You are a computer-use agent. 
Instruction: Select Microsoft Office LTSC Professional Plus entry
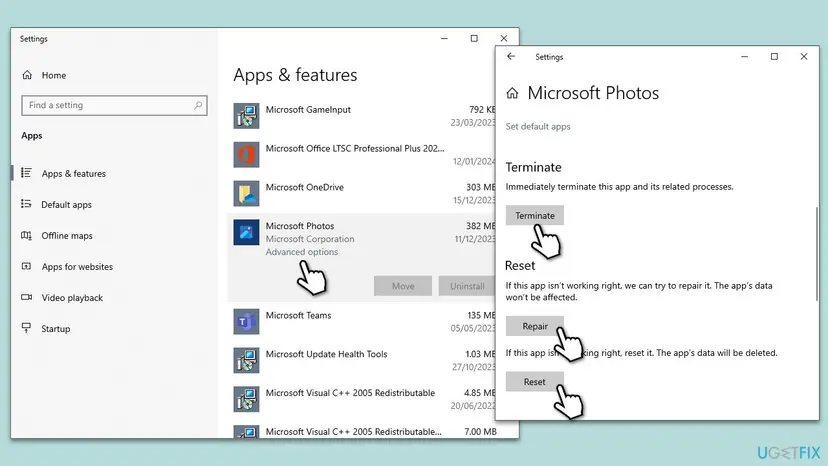click(x=355, y=148)
